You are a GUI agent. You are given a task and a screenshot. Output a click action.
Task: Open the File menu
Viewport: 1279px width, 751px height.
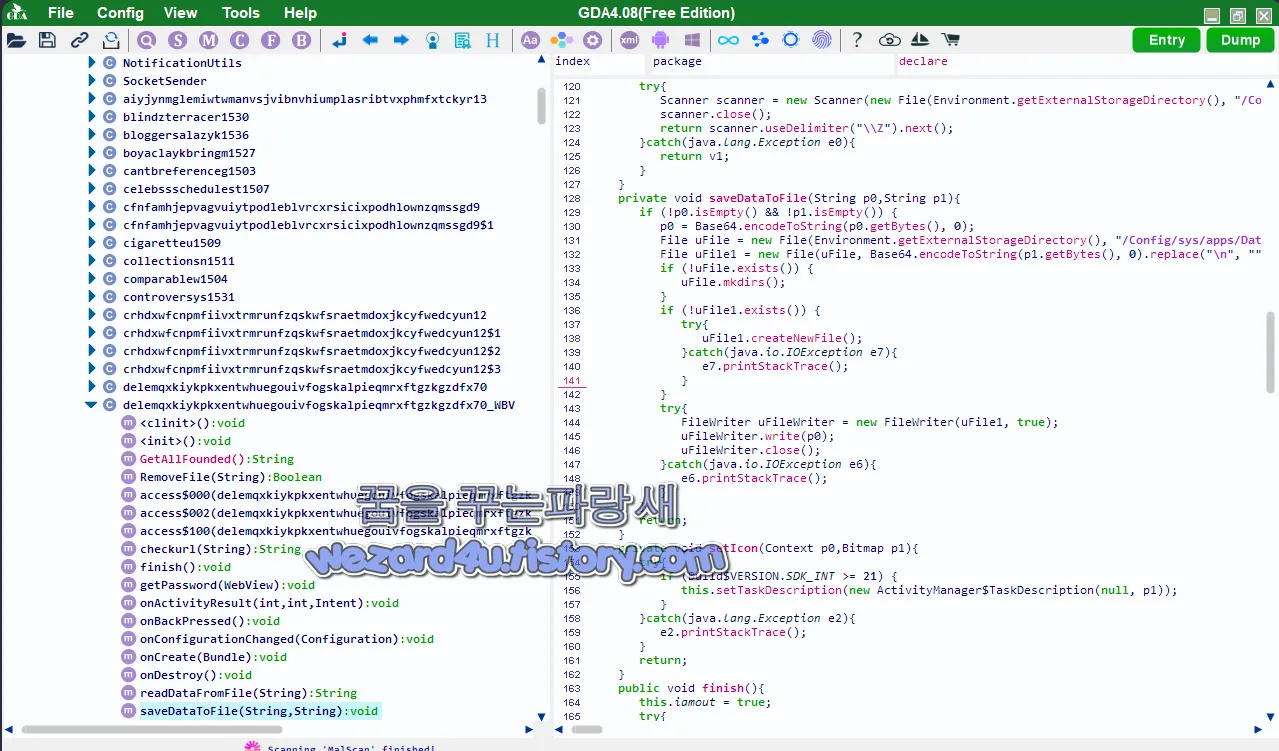[61, 13]
